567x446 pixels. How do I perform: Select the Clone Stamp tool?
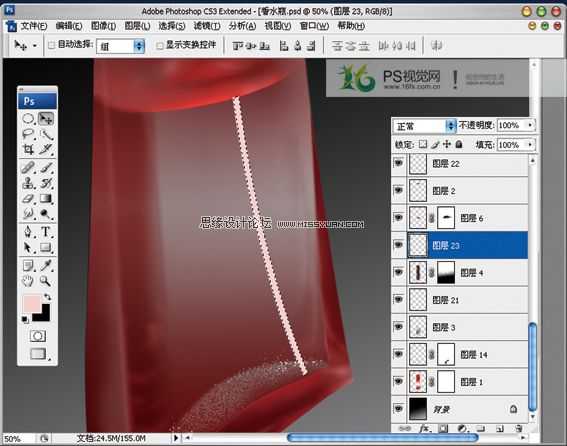coord(28,183)
